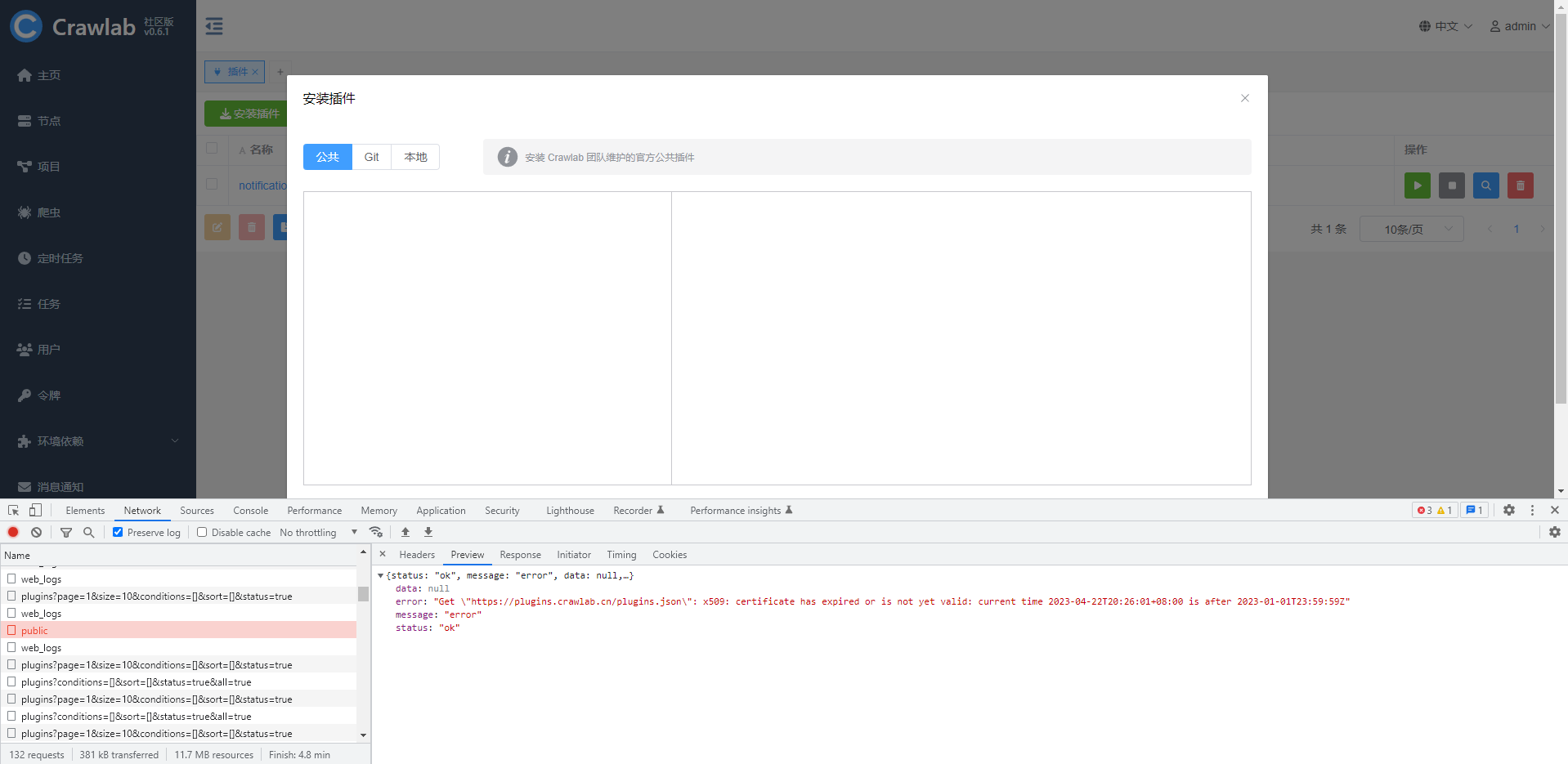Open 定时任务 via the clock icon

tap(59, 257)
